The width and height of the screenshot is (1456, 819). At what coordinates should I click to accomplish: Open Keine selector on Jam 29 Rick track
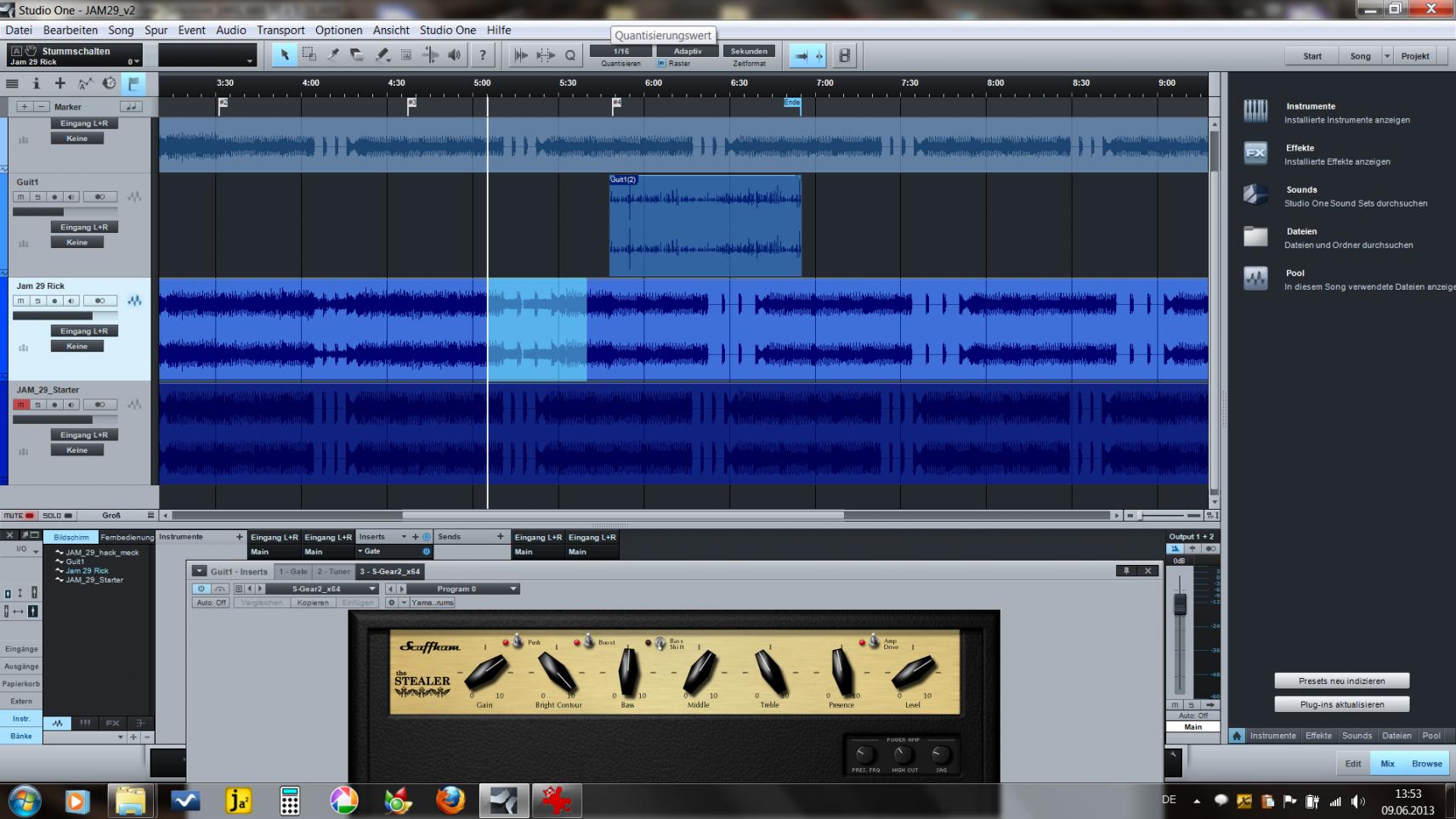(76, 346)
